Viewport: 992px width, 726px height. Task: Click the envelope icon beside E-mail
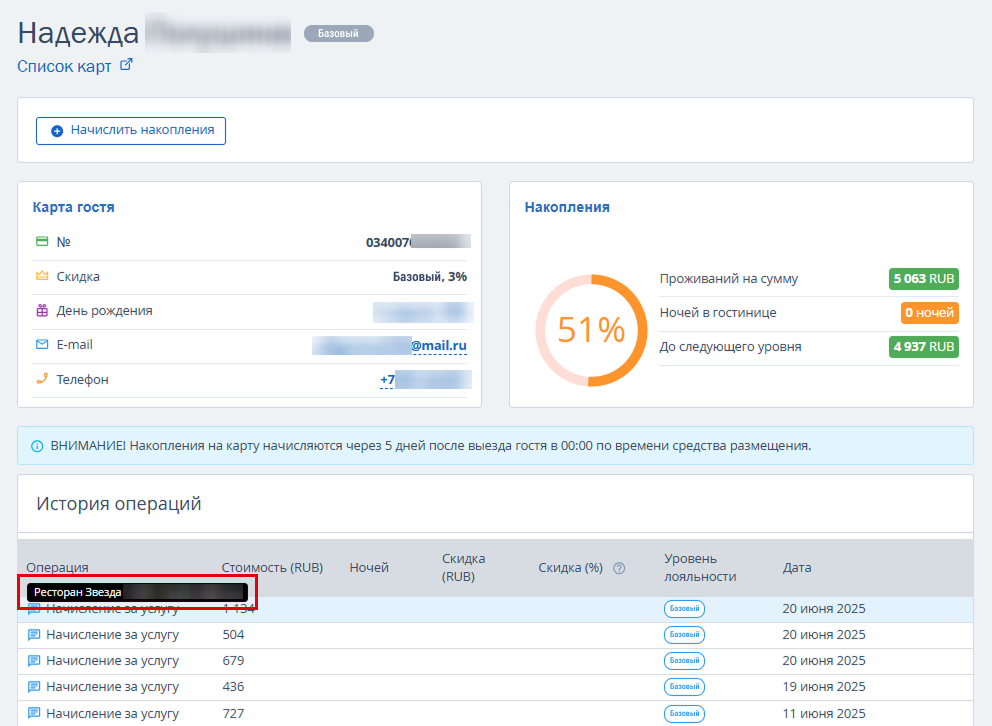[x=42, y=344]
